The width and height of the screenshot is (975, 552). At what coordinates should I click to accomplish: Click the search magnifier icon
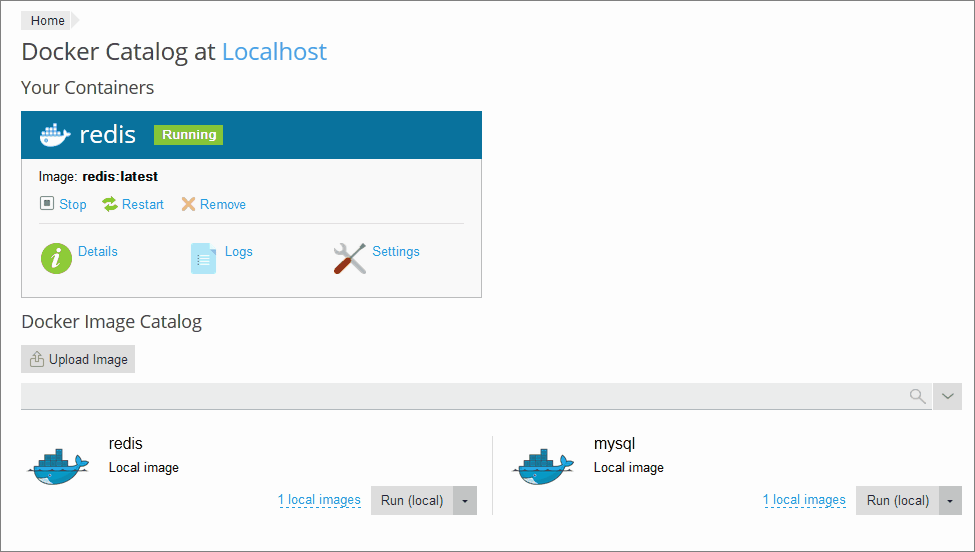(x=917, y=397)
